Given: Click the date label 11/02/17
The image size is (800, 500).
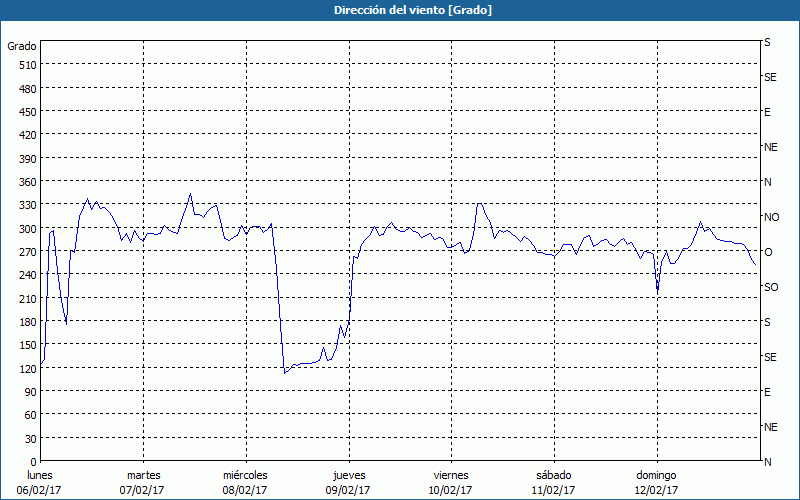Looking at the screenshot, I should (x=553, y=490).
